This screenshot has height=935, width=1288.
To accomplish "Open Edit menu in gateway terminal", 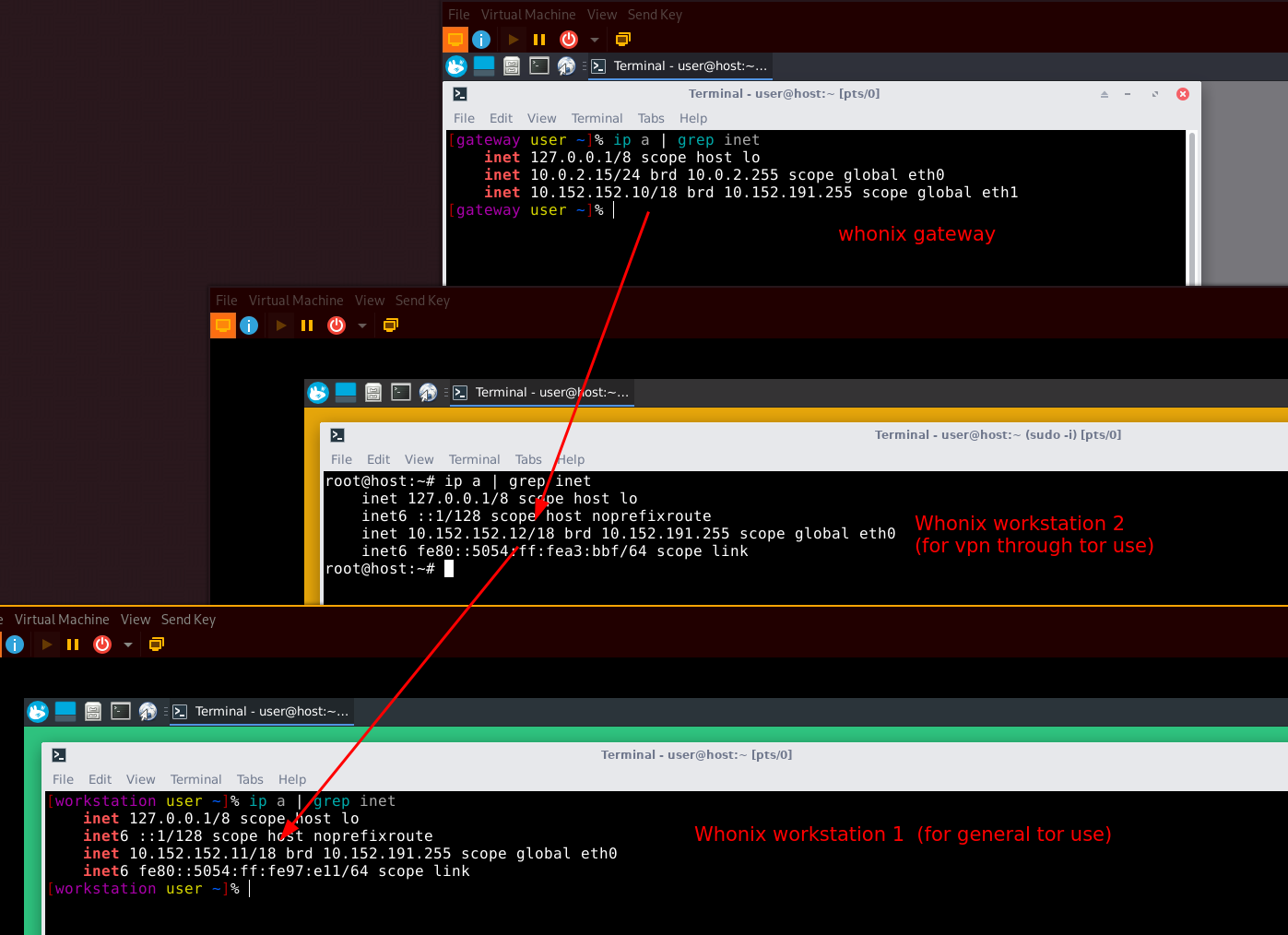I will coord(501,118).
